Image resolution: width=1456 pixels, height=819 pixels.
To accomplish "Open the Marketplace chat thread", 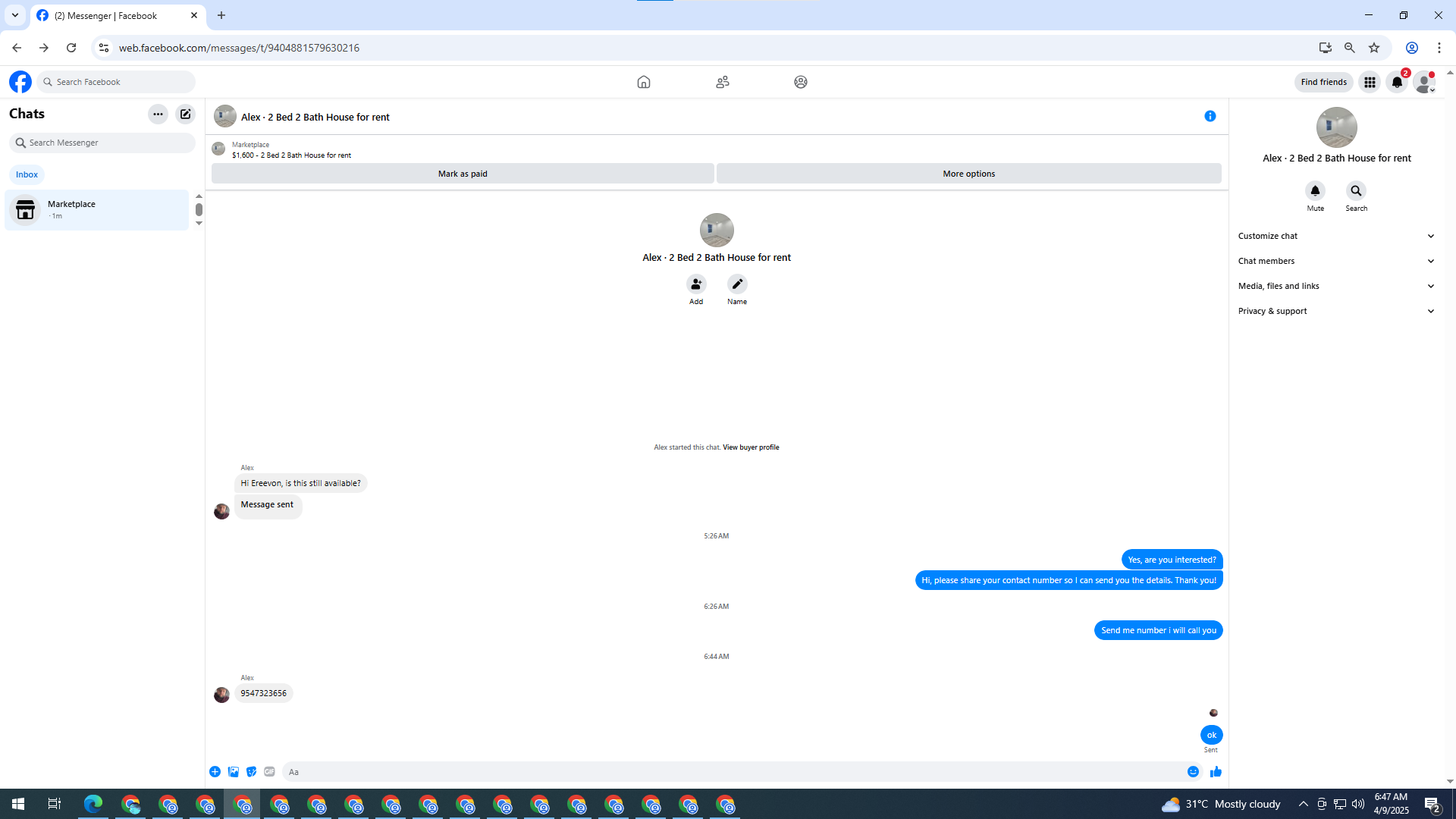I will pos(97,210).
